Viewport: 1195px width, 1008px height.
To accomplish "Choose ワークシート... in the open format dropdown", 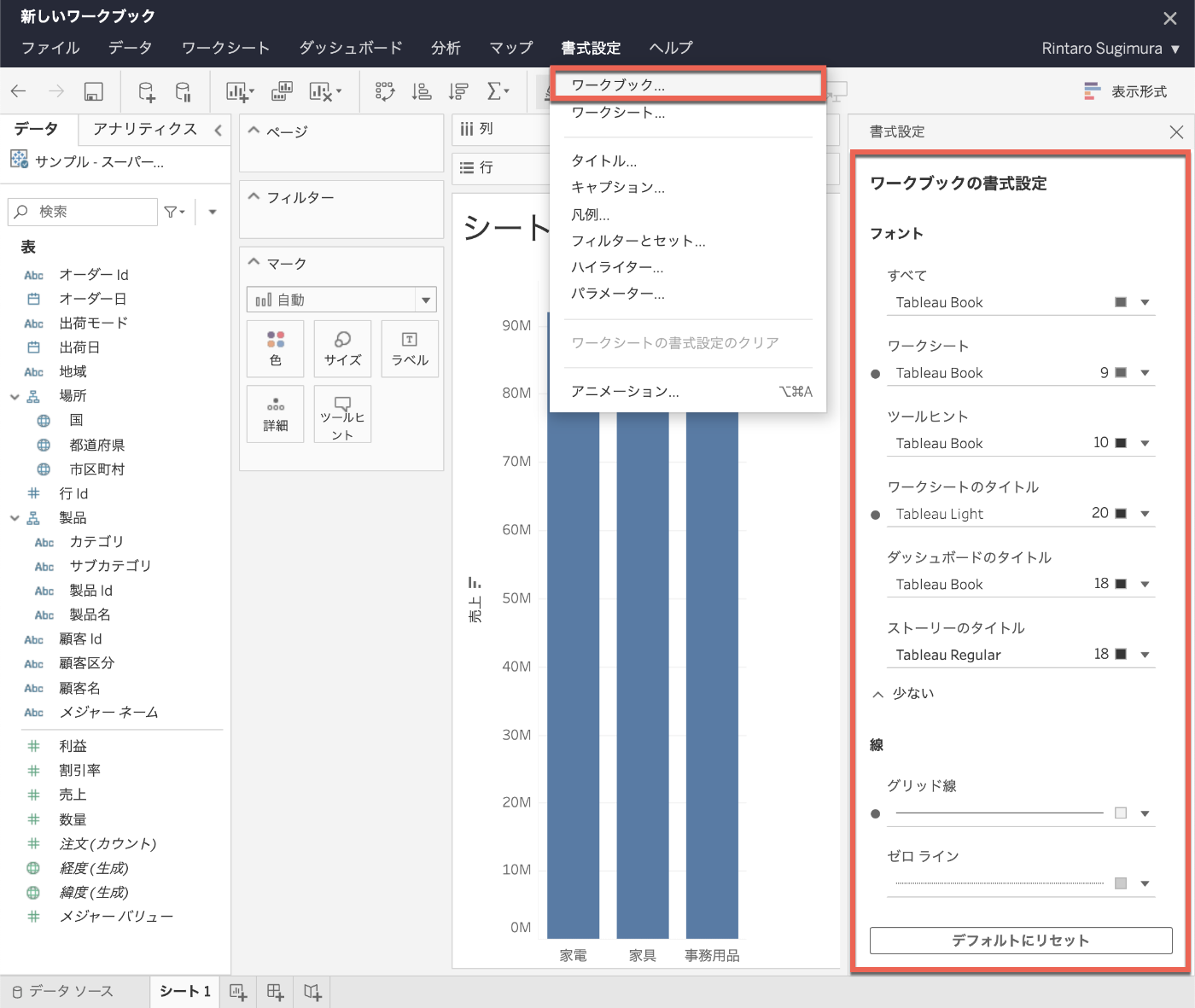I will [687, 113].
